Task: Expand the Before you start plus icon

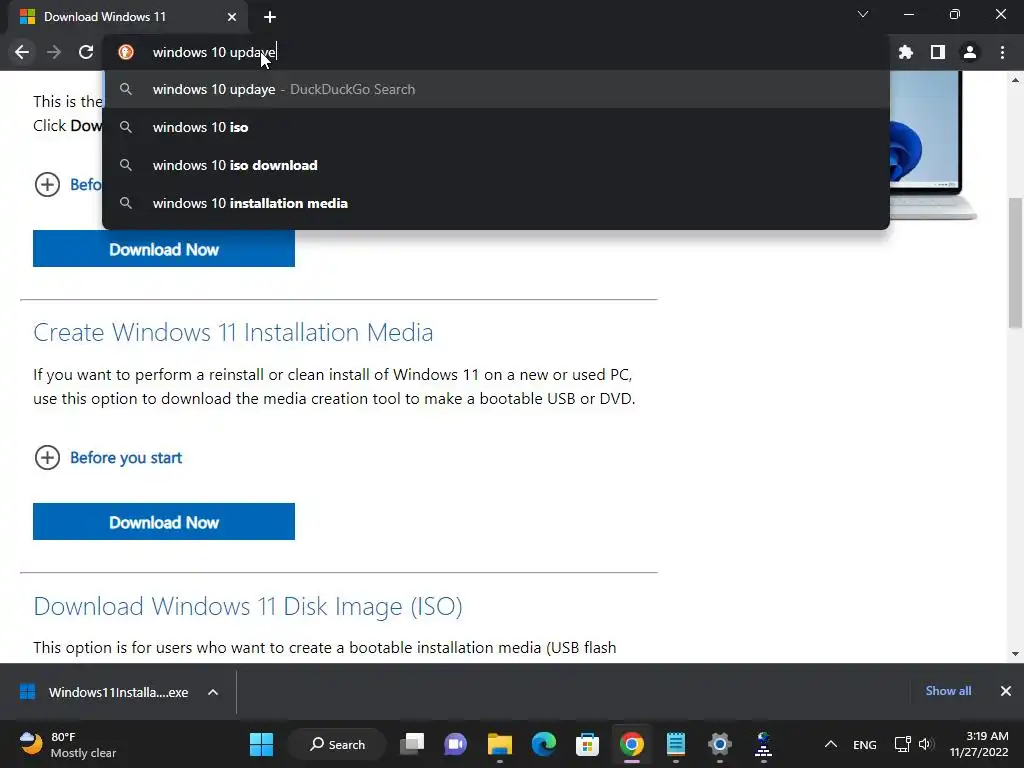Action: 47,458
